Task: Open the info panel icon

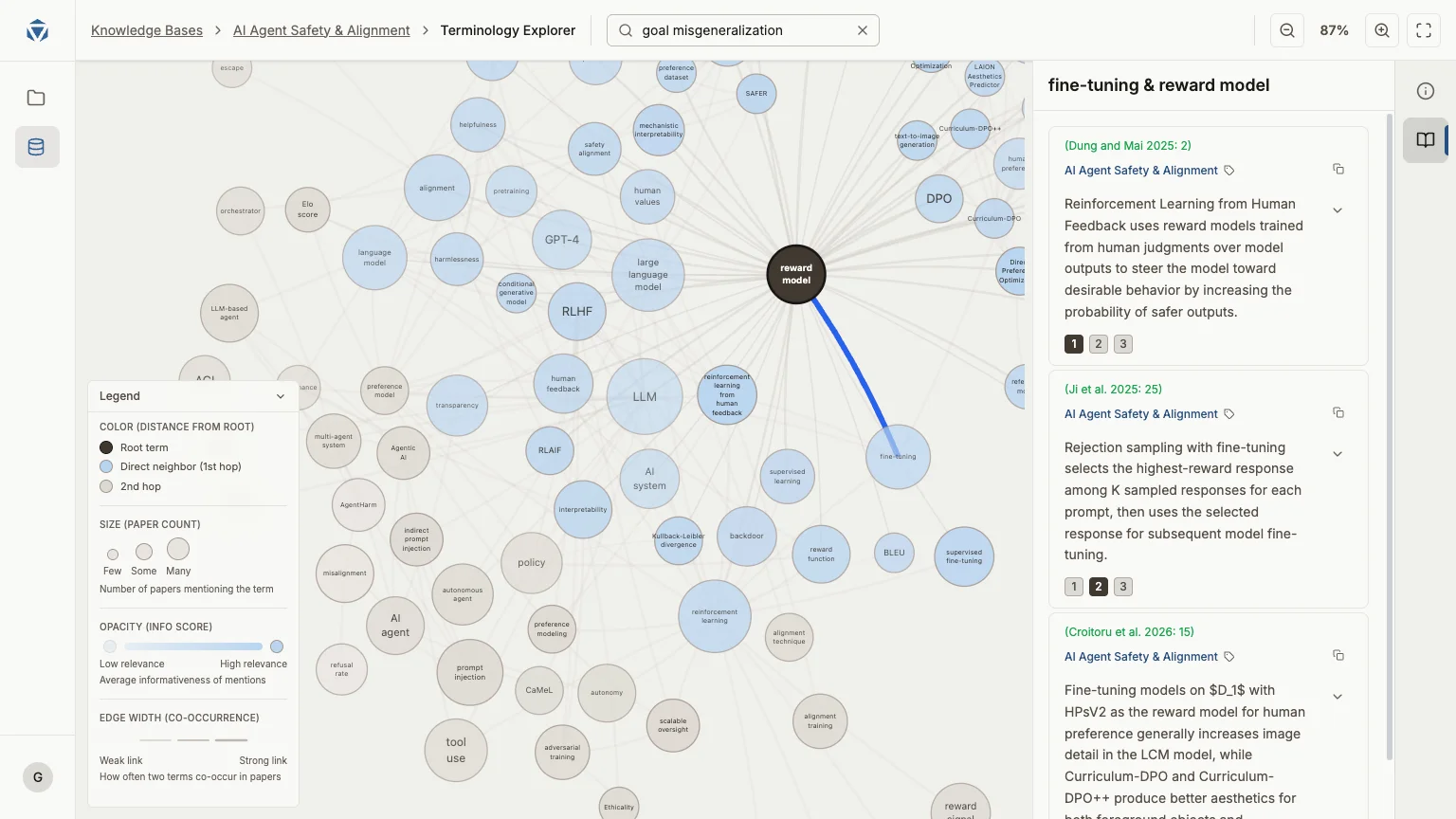Action: pos(1425,91)
